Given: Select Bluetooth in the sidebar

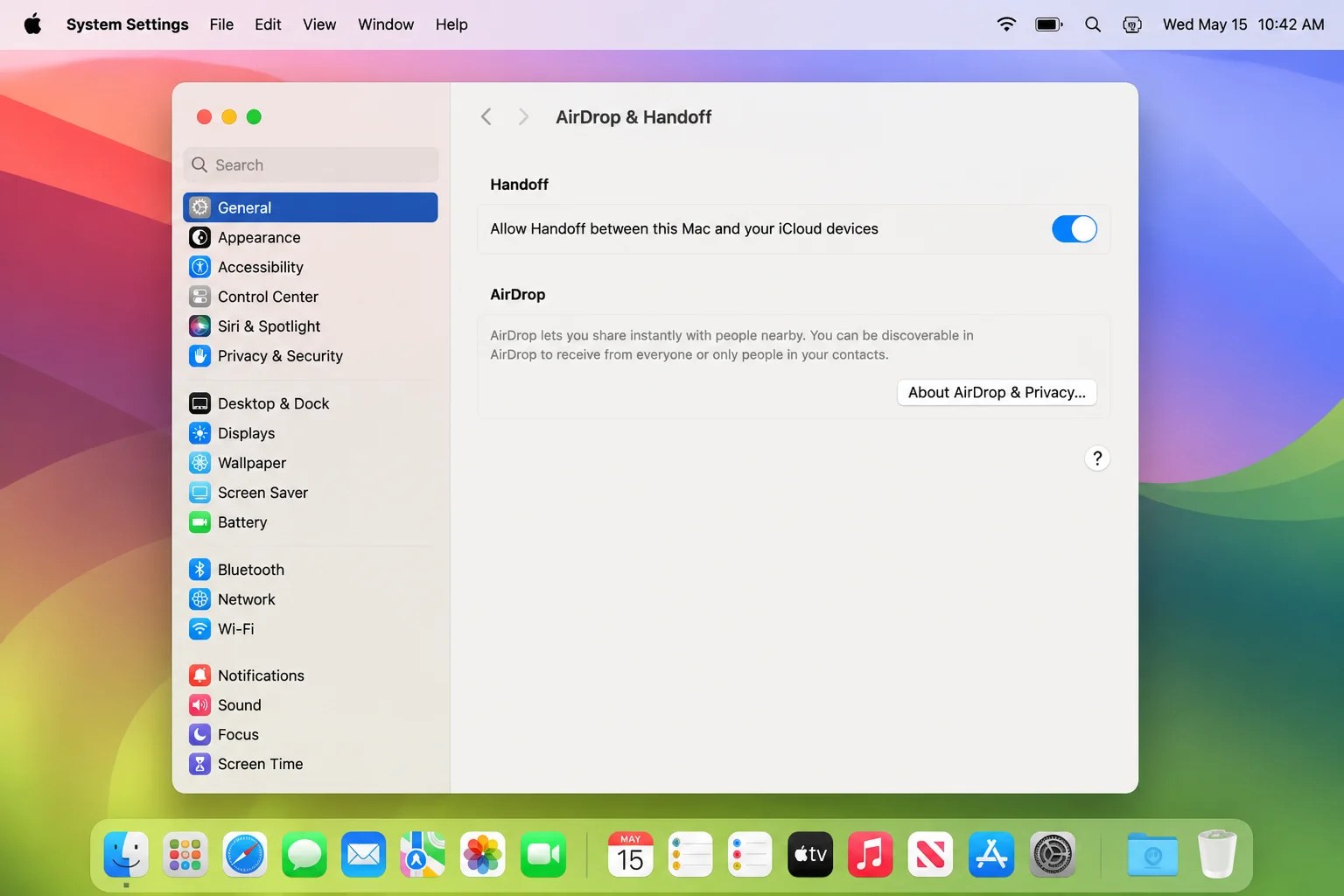Looking at the screenshot, I should click(310, 570).
